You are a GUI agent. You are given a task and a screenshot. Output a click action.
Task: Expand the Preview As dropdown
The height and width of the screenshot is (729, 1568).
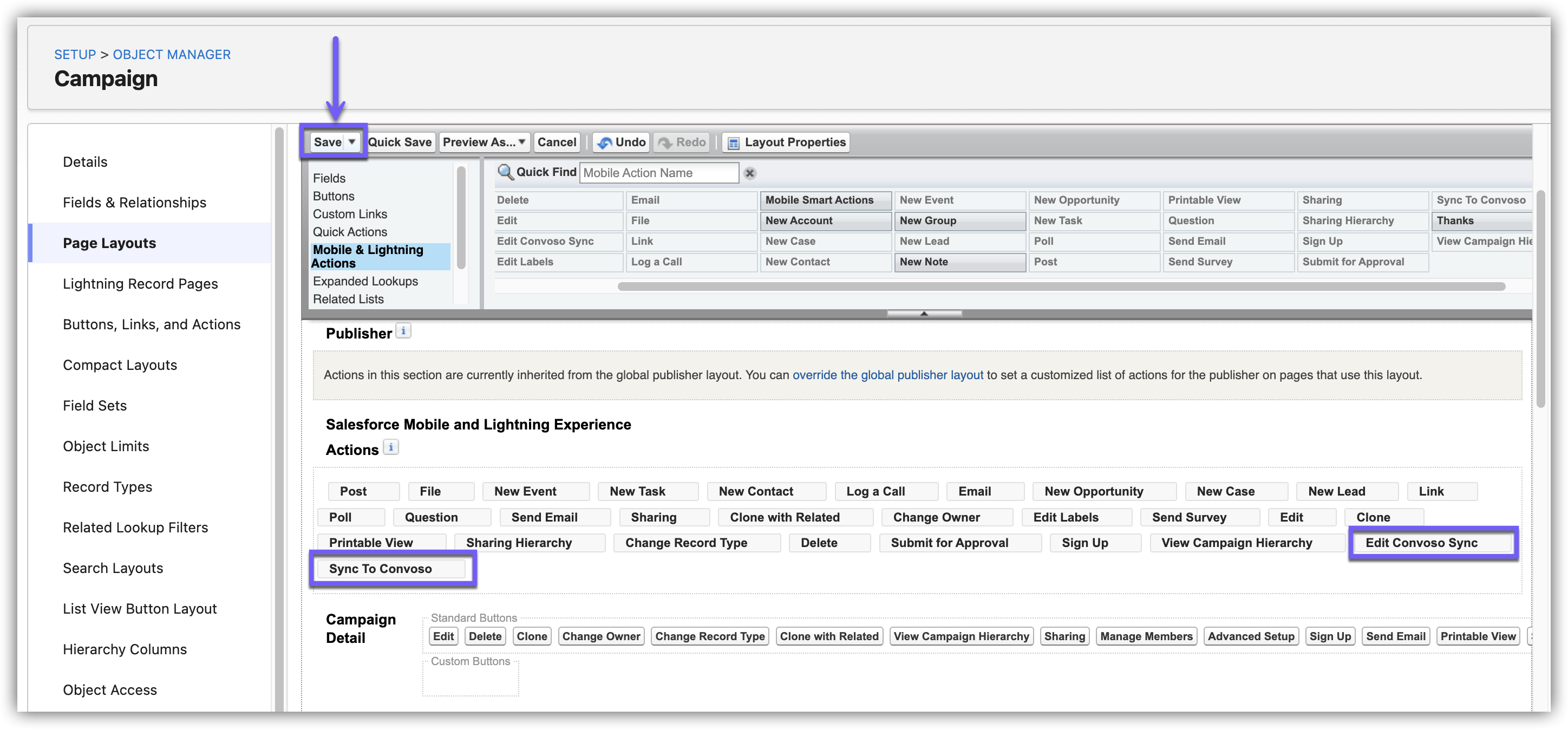(485, 142)
